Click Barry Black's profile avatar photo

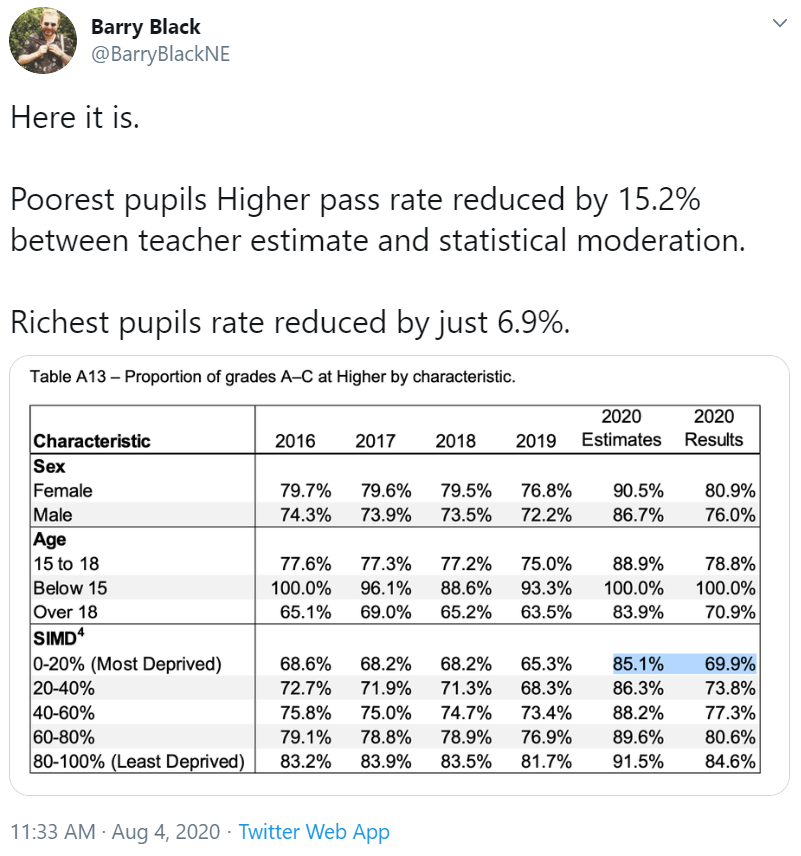(42, 40)
